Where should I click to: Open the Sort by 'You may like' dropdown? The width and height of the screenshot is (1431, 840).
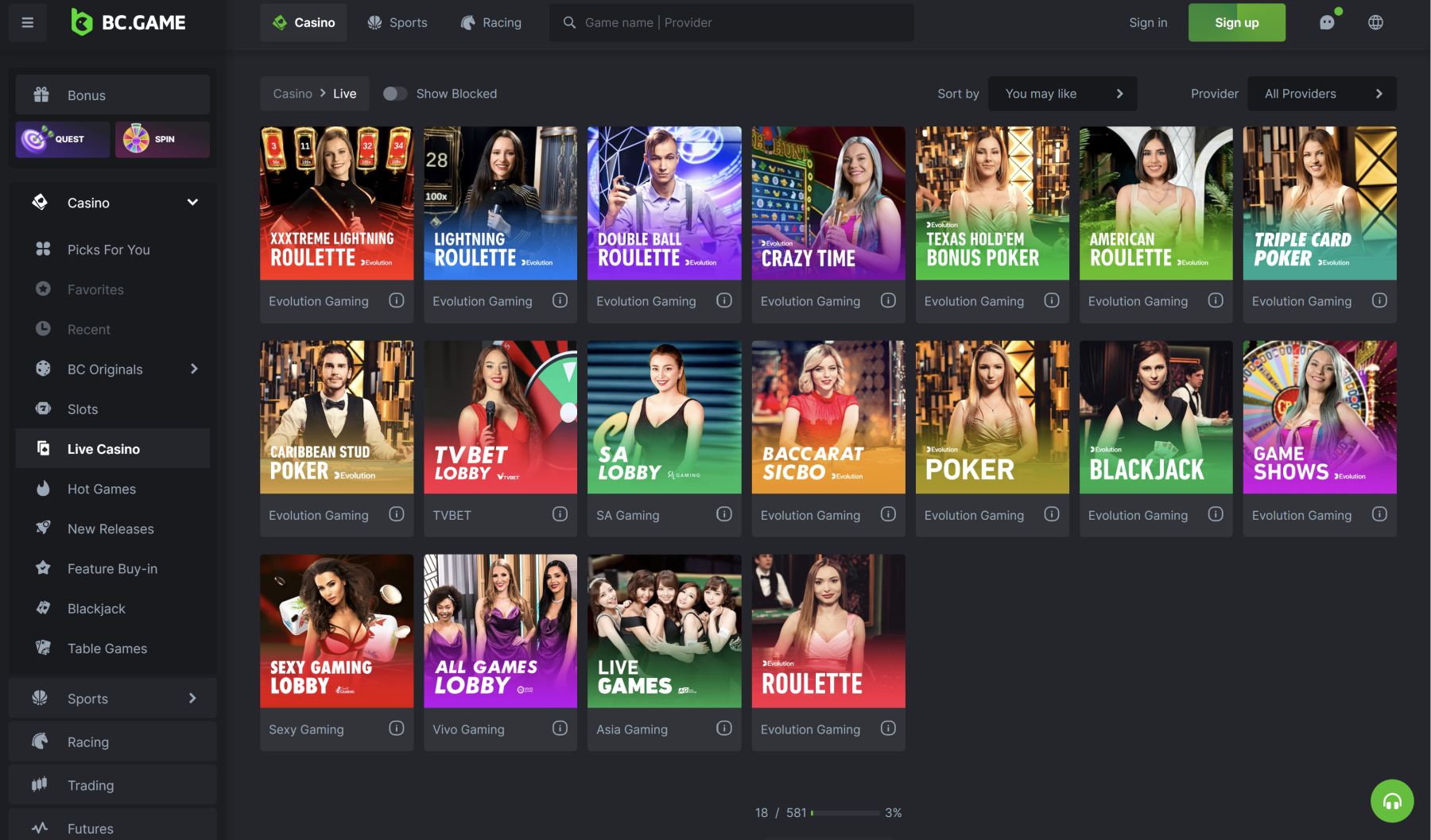[1062, 94]
